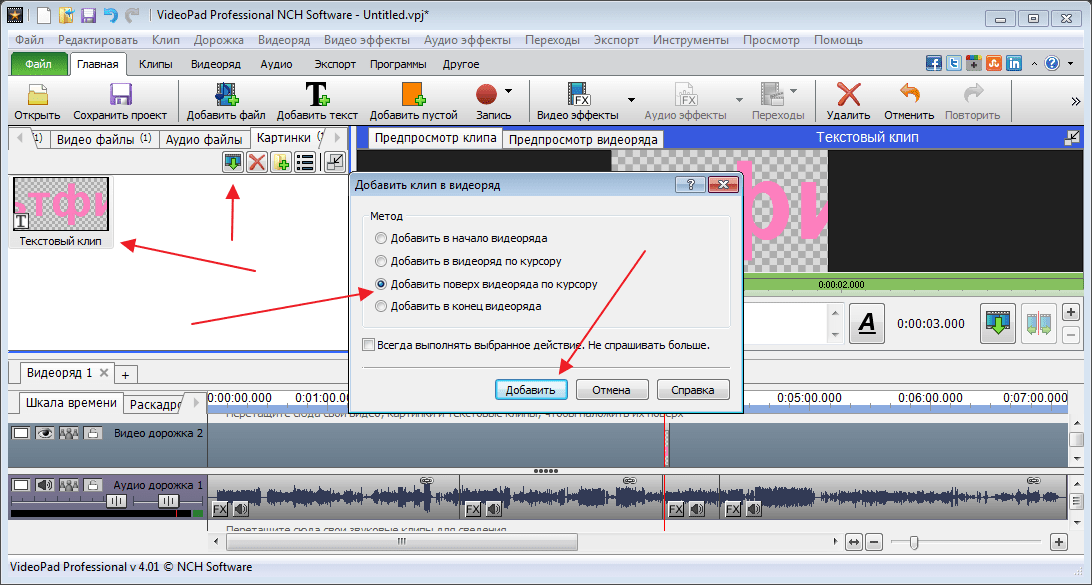
Task: Toggle eye visibility on Видео дорожка 2
Action: pos(45,433)
